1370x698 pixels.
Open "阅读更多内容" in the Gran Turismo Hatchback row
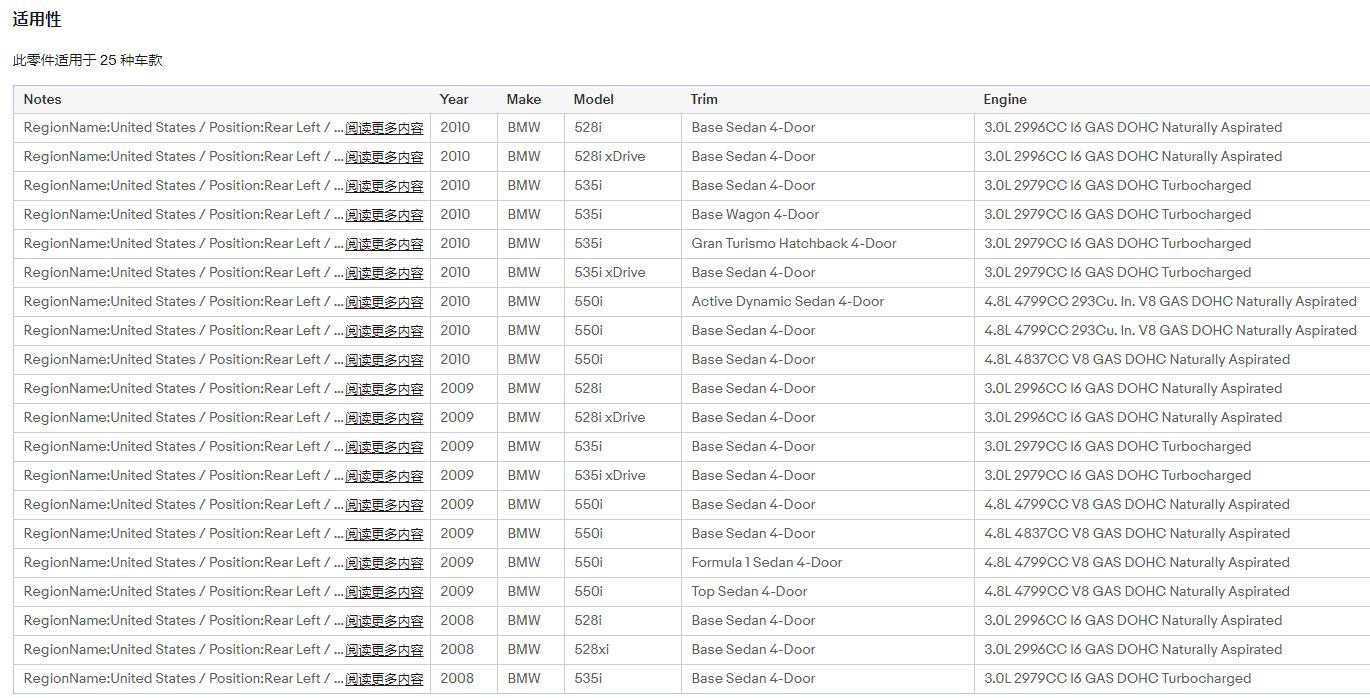pyautogui.click(x=384, y=244)
